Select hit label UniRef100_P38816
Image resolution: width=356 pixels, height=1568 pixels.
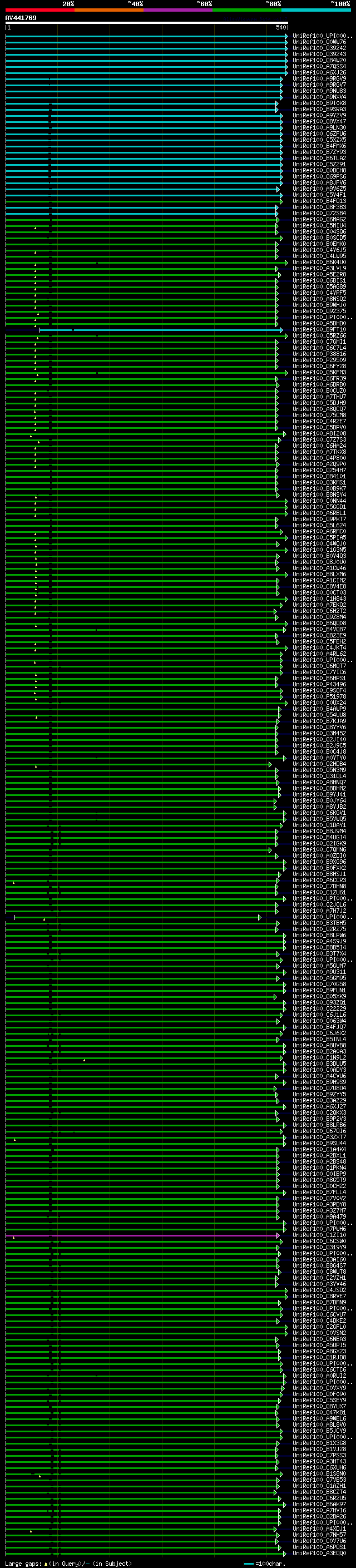tap(319, 354)
